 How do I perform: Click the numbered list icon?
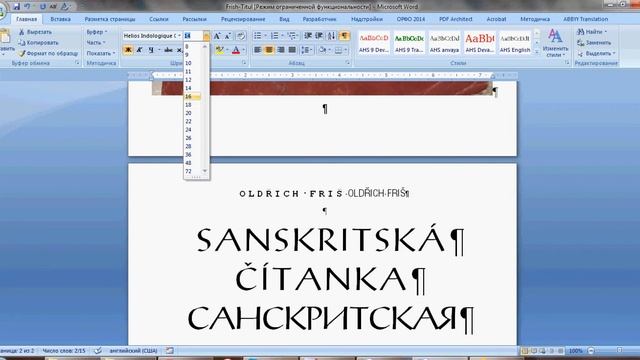click(x=275, y=36)
